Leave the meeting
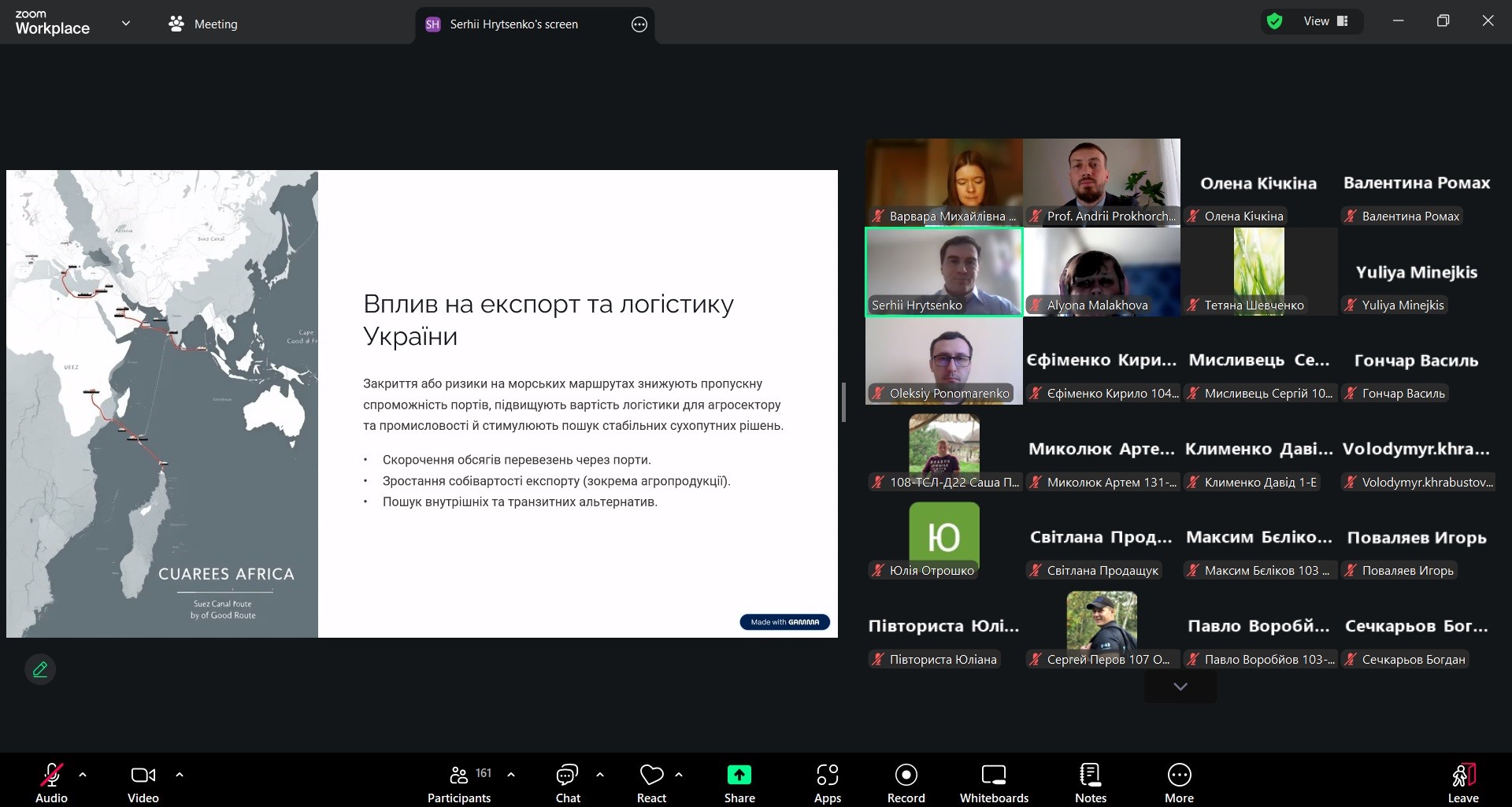The width and height of the screenshot is (1512, 807). coord(1462,783)
